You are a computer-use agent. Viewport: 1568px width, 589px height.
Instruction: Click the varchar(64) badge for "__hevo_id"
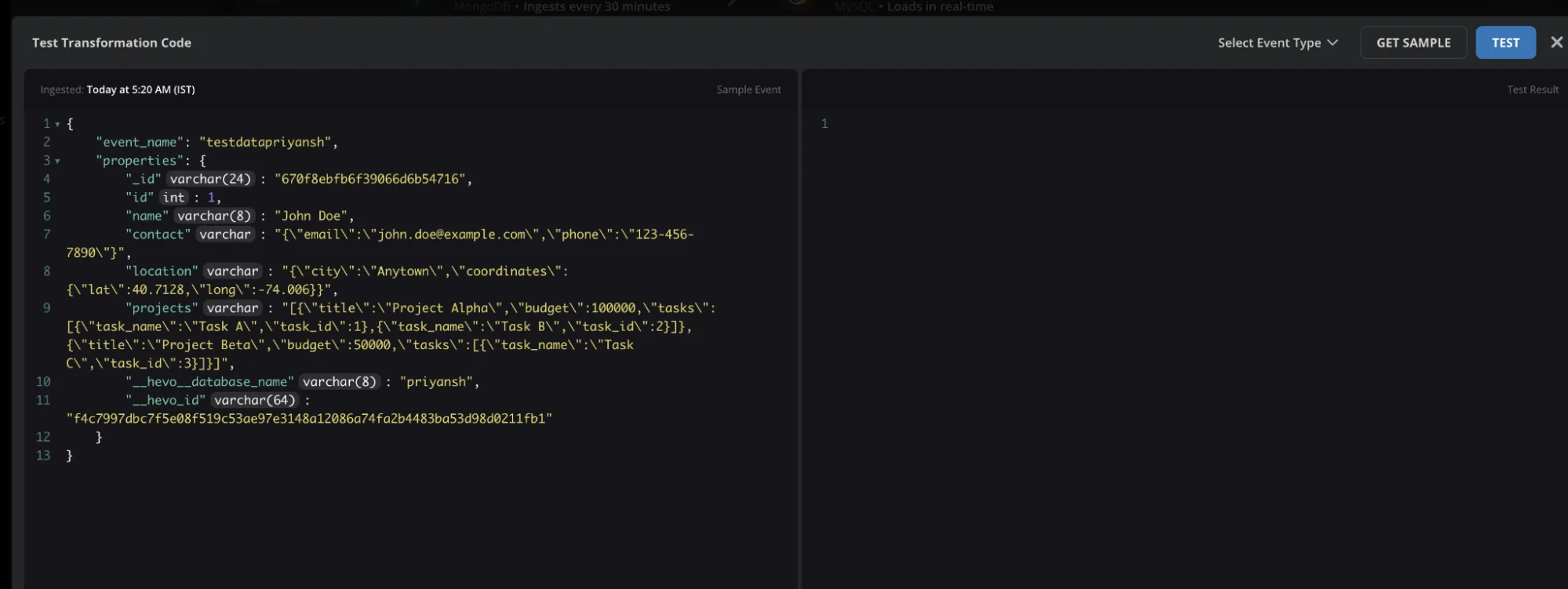click(x=255, y=400)
